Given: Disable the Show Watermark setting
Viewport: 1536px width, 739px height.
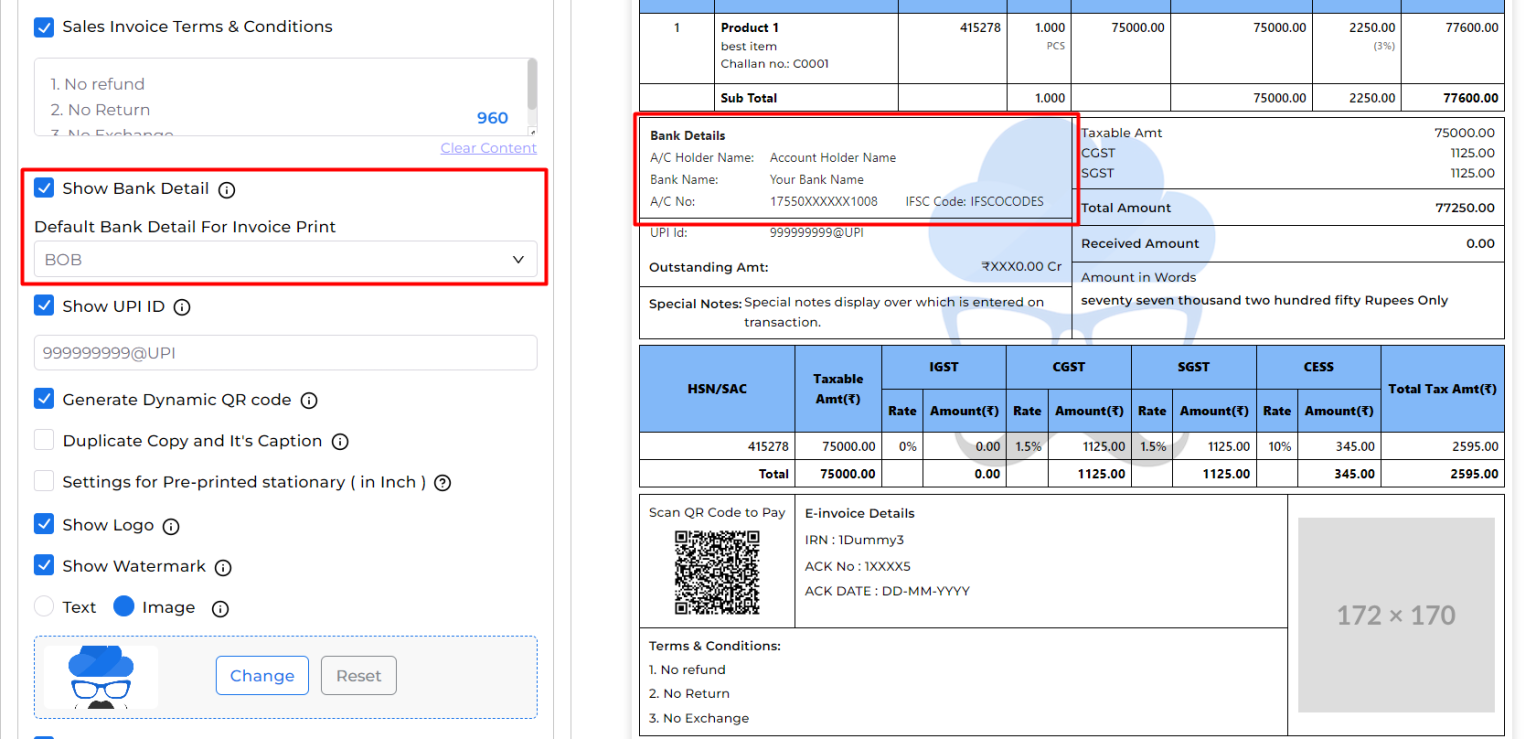Looking at the screenshot, I should (43, 565).
